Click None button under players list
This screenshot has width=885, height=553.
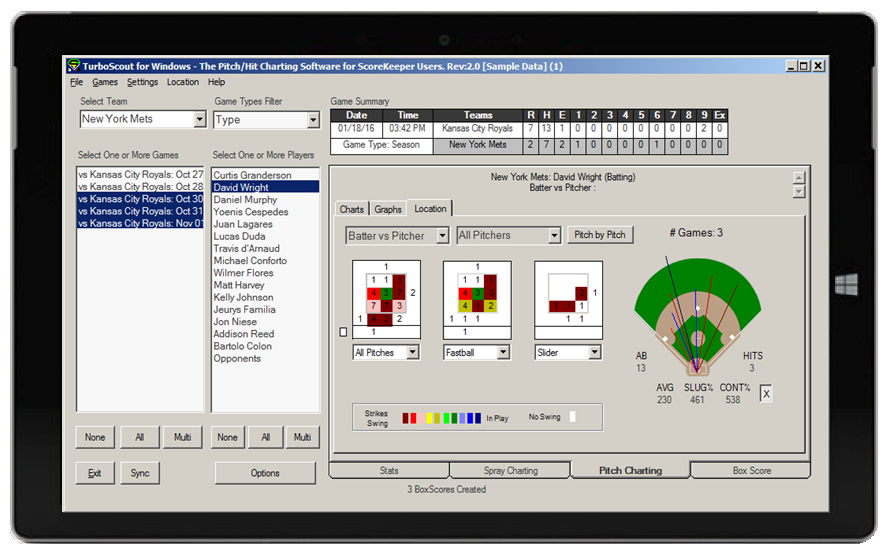(x=227, y=437)
